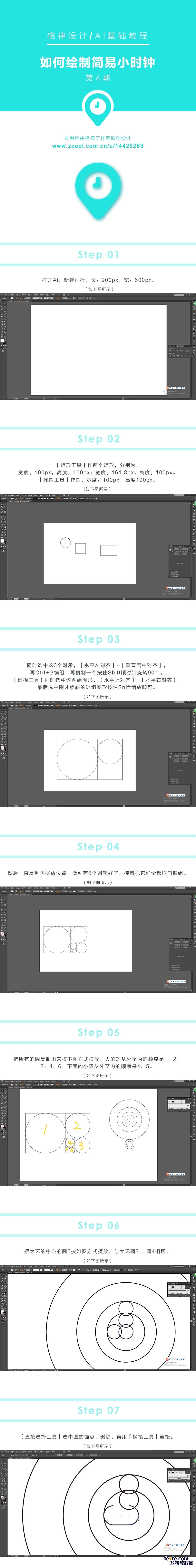Open the www.zcool.com.cn/u/14426263 link
The image size is (196, 1568).
(98, 146)
